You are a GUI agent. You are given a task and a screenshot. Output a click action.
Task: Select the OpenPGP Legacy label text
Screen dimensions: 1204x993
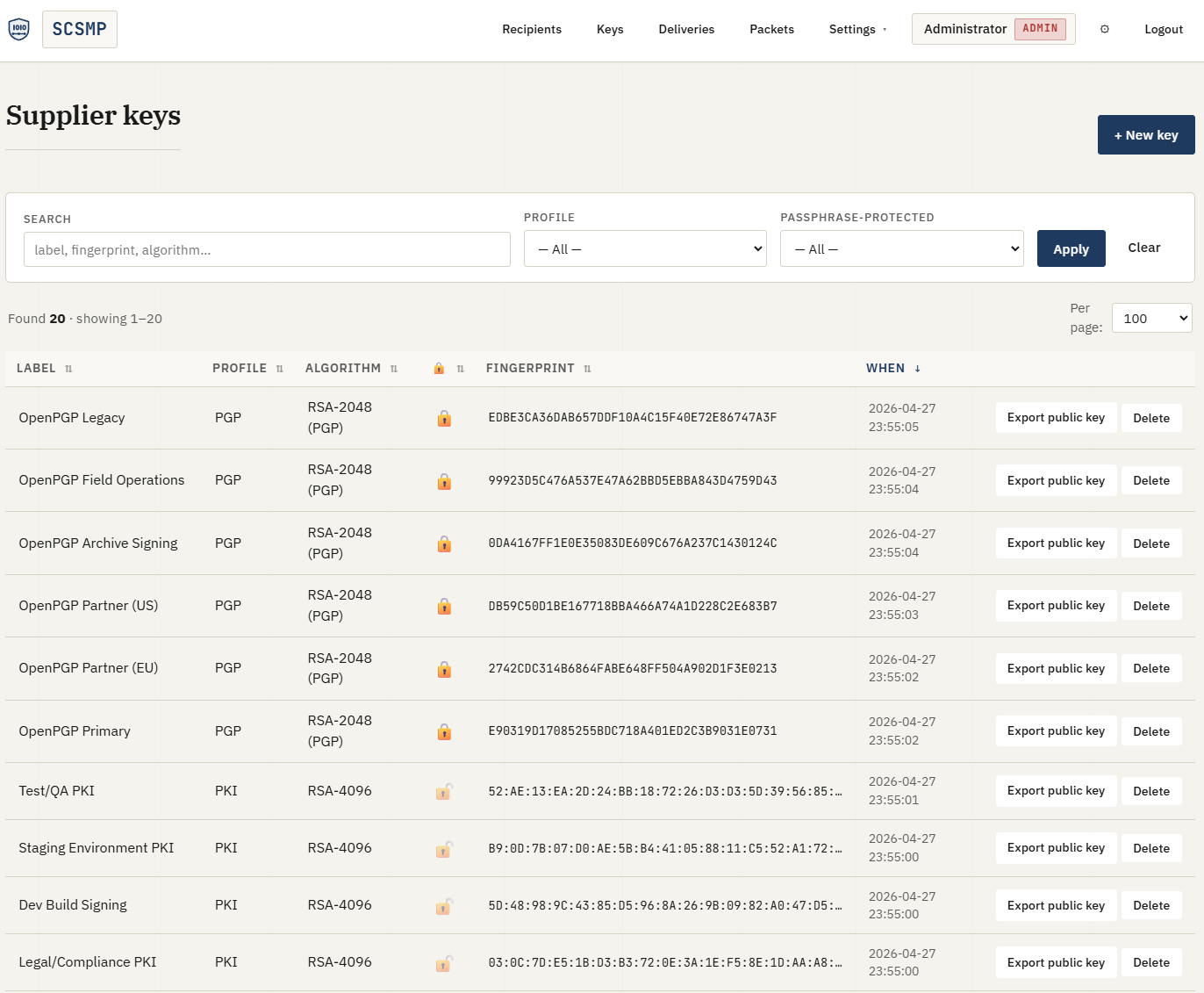pos(72,418)
